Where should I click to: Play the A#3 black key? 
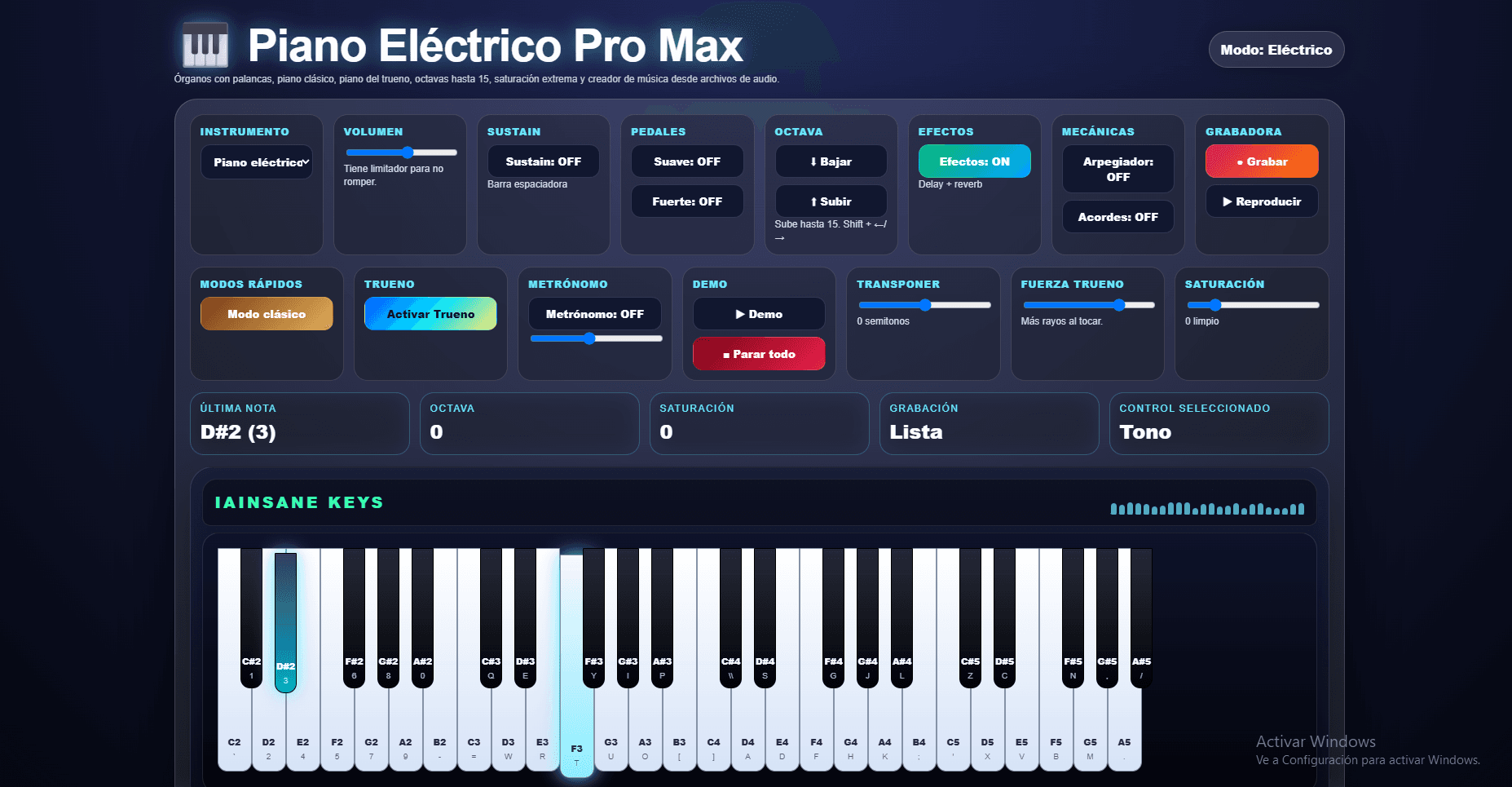pos(662,617)
